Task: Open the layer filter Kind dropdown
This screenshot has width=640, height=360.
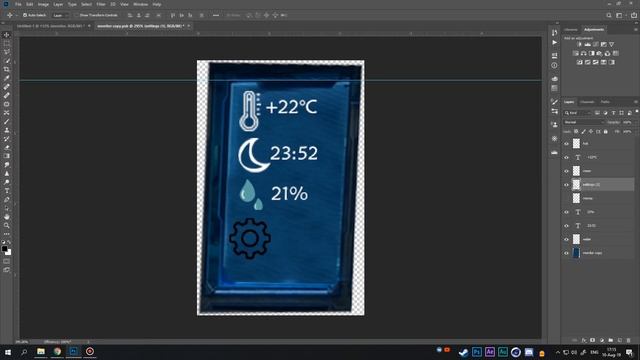Action: pyautogui.click(x=578, y=113)
